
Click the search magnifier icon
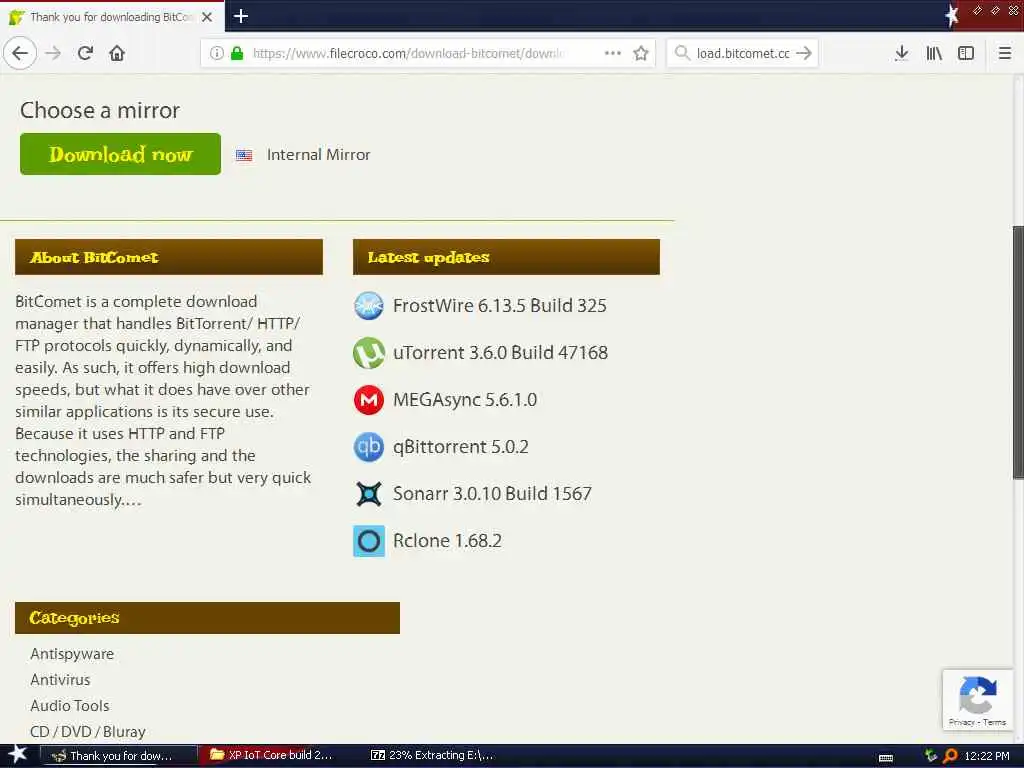pyautogui.click(x=682, y=53)
